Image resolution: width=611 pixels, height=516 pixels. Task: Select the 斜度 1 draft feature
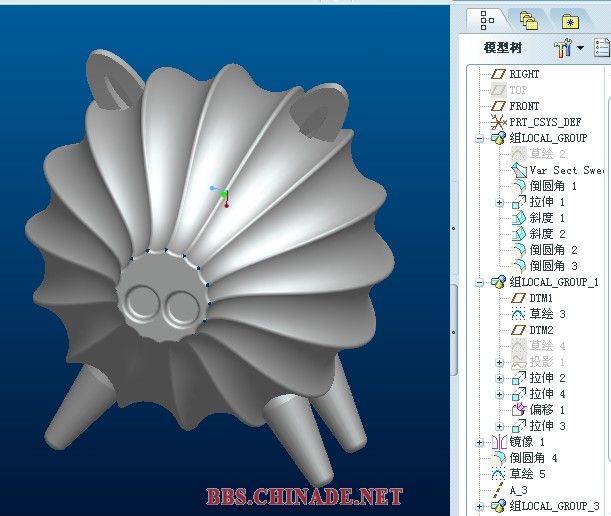click(x=538, y=218)
